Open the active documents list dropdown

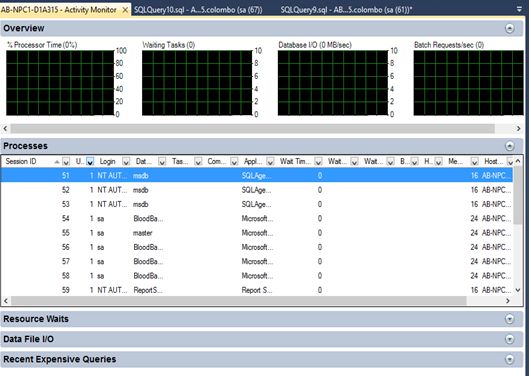[519, 9]
